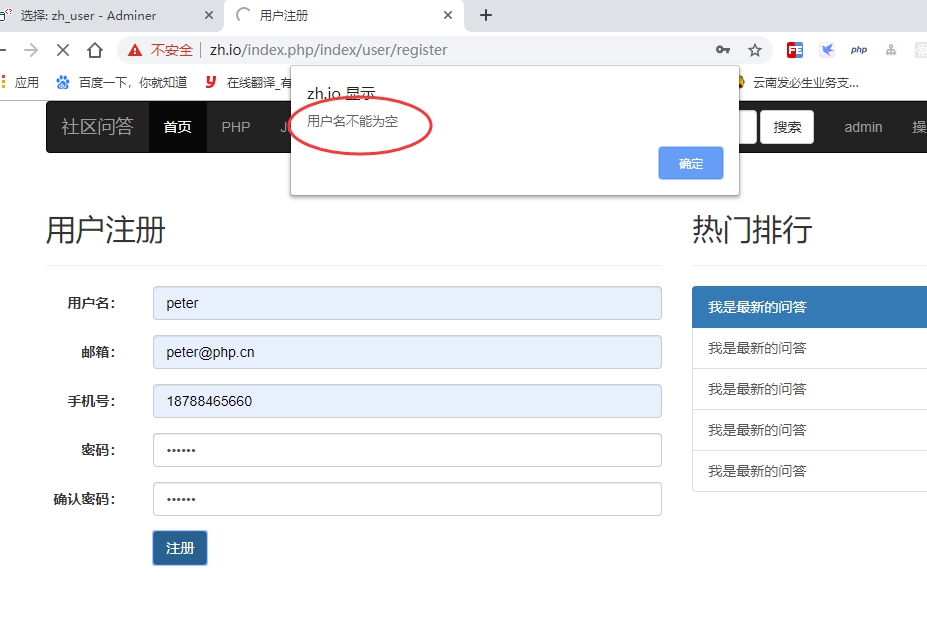Bookmark this page with the star icon
This screenshot has width=927, height=640.
[755, 49]
